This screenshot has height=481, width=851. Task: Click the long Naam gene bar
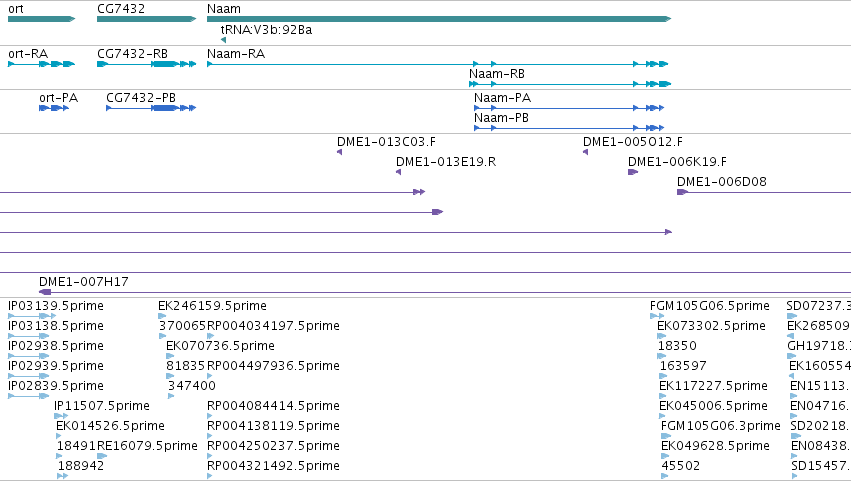point(439,19)
